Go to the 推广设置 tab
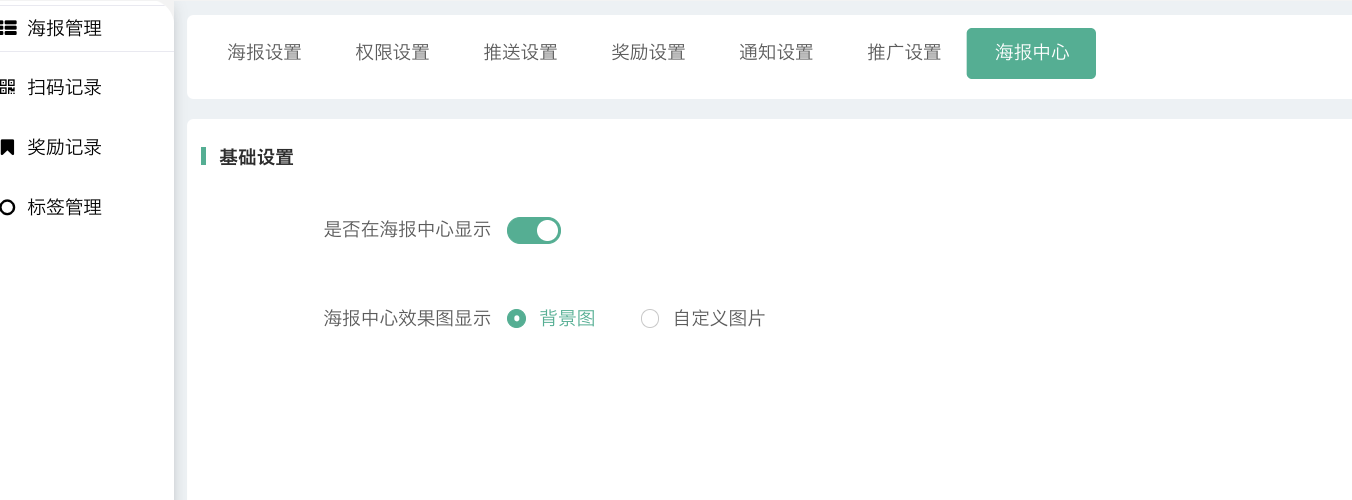Viewport: 1352px width, 500px height. pyautogui.click(x=905, y=53)
